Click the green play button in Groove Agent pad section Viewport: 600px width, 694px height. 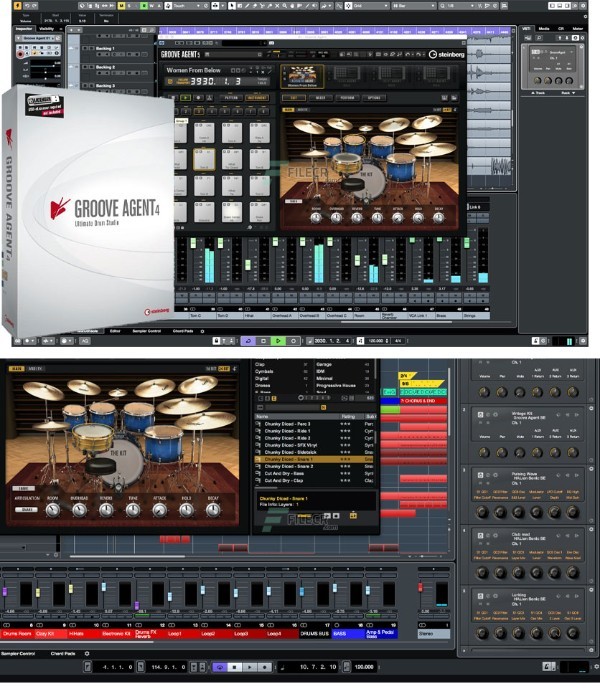point(185,97)
